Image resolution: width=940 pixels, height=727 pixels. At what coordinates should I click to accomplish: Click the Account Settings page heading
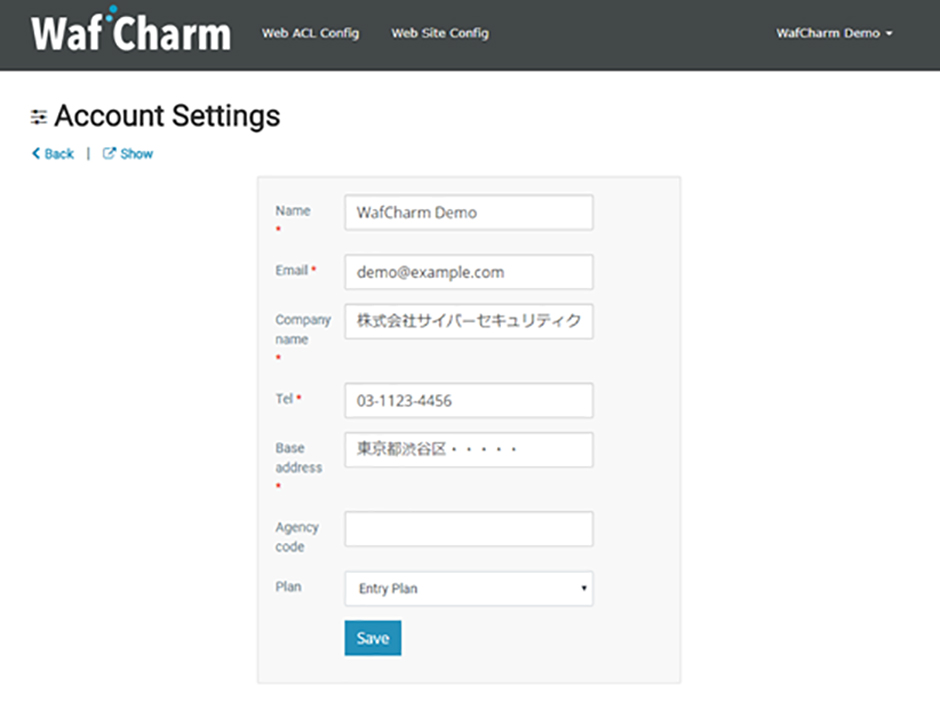167,117
